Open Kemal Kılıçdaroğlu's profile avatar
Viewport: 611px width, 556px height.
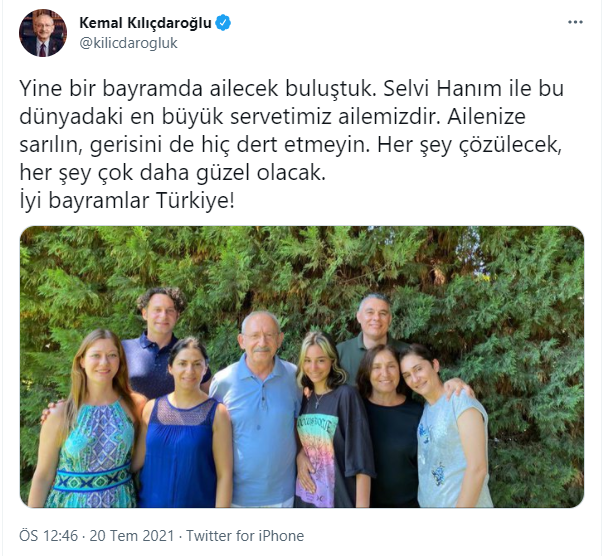point(43,33)
